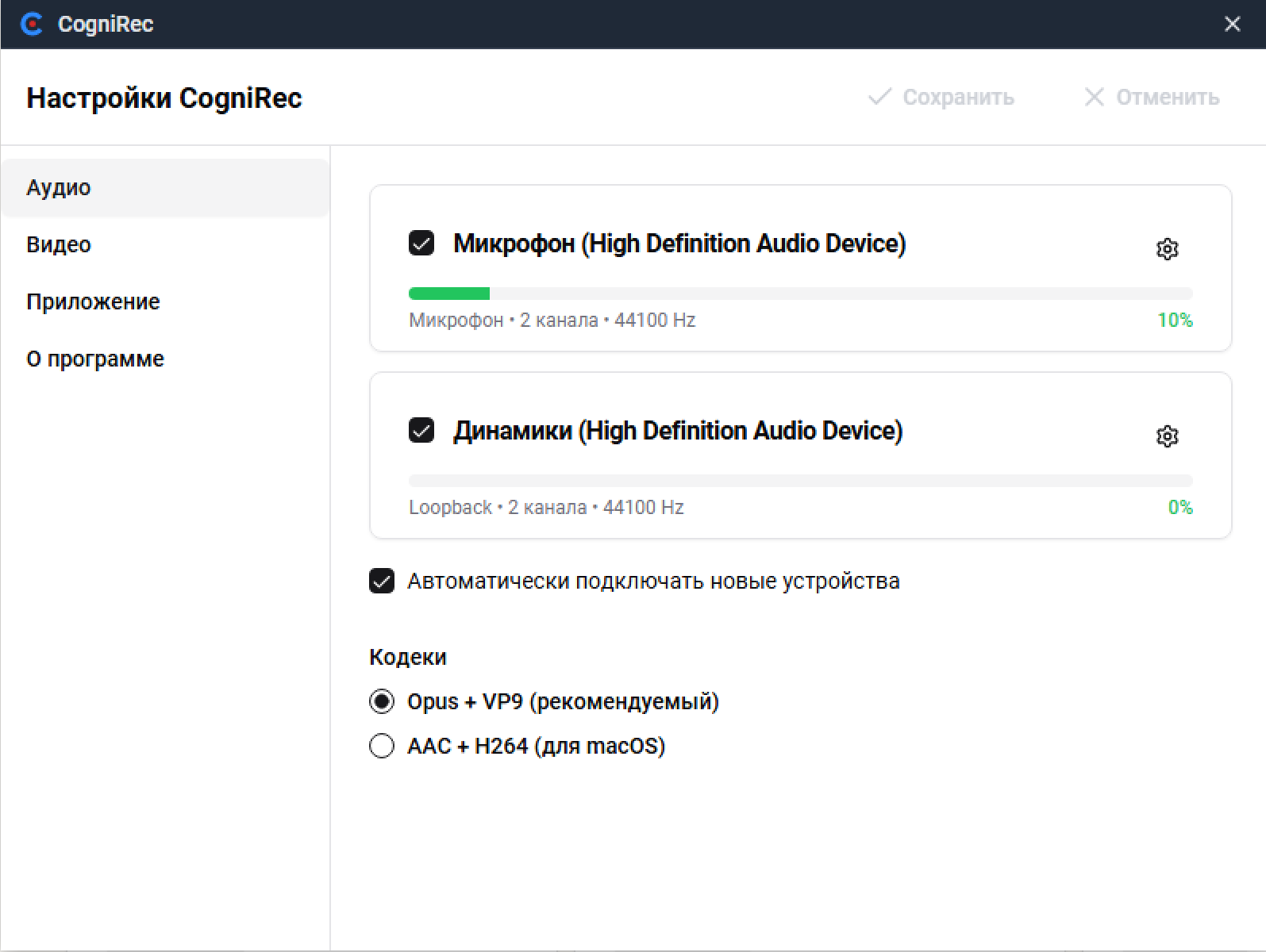Click the Микрофон device name label
1266x952 pixels.
tap(679, 244)
